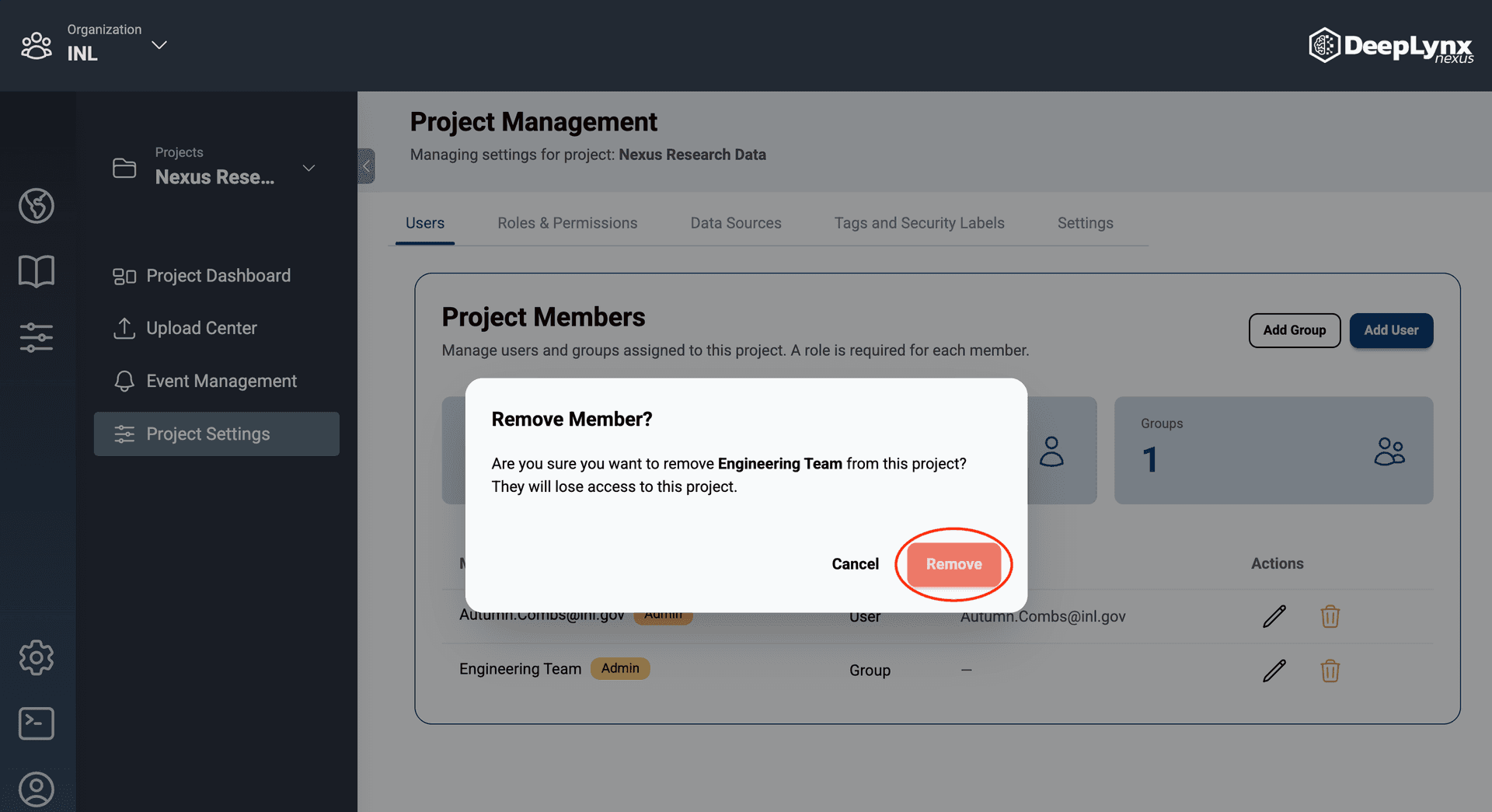Image resolution: width=1492 pixels, height=812 pixels.
Task: Expand the Organization INL dropdown
Action: pyautogui.click(x=159, y=45)
